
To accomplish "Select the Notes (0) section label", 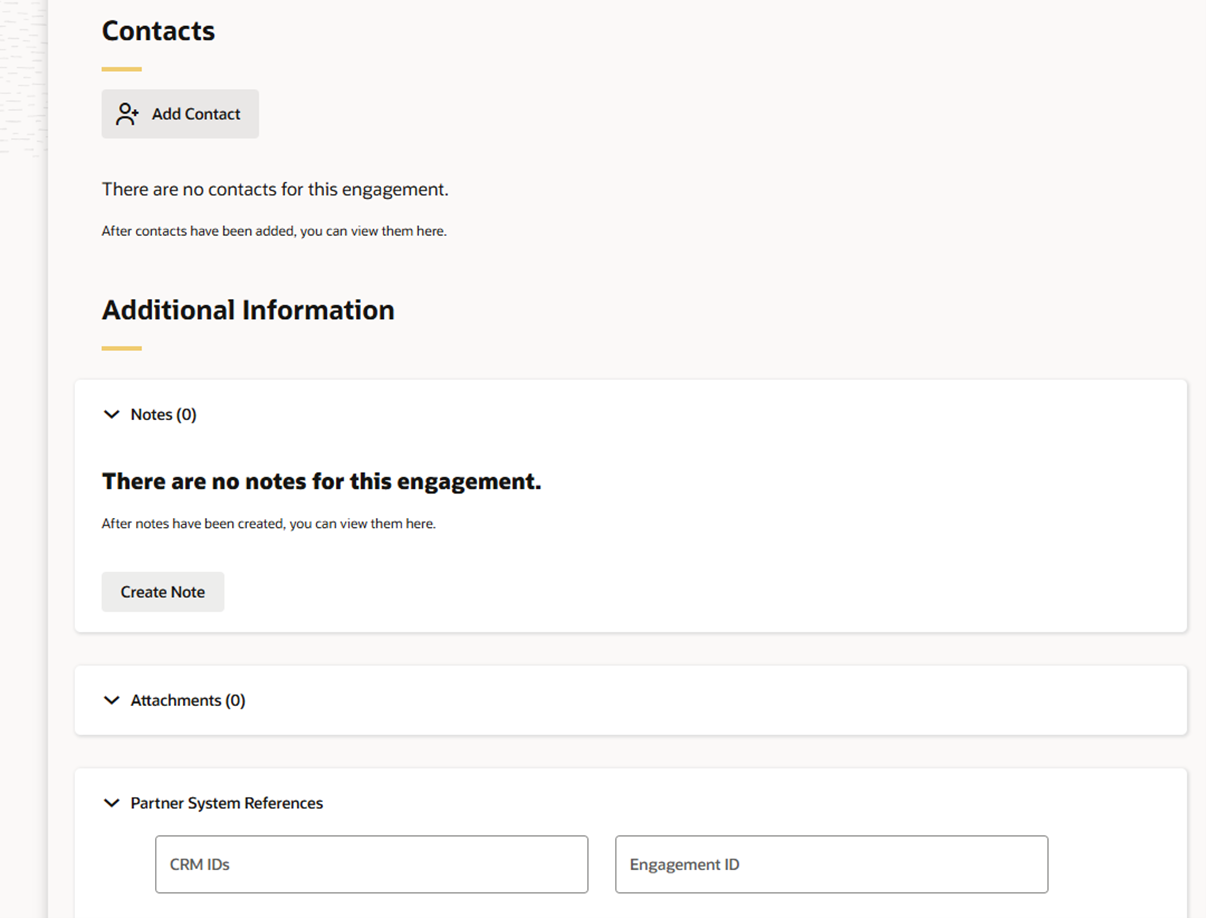I will [163, 415].
